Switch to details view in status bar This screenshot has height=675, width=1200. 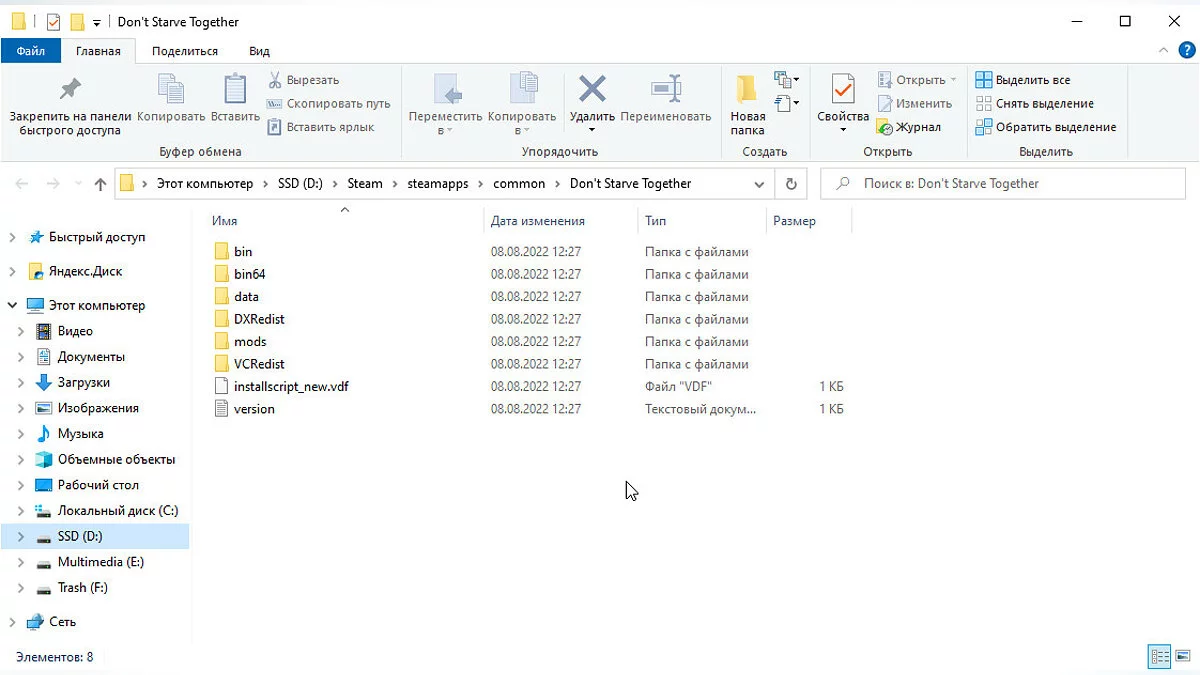coord(1160,657)
